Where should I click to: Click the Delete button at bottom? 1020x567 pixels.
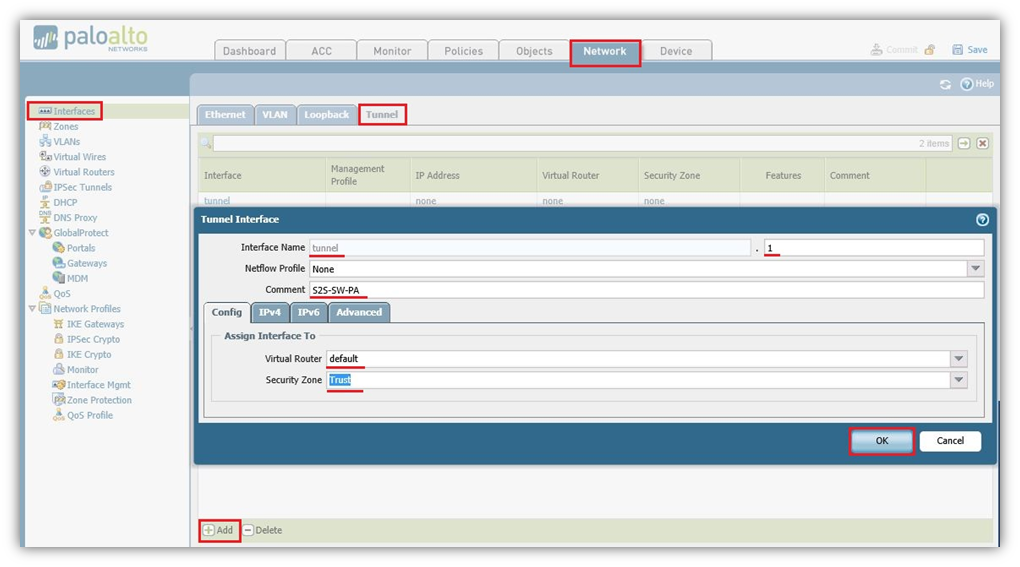(x=263, y=530)
